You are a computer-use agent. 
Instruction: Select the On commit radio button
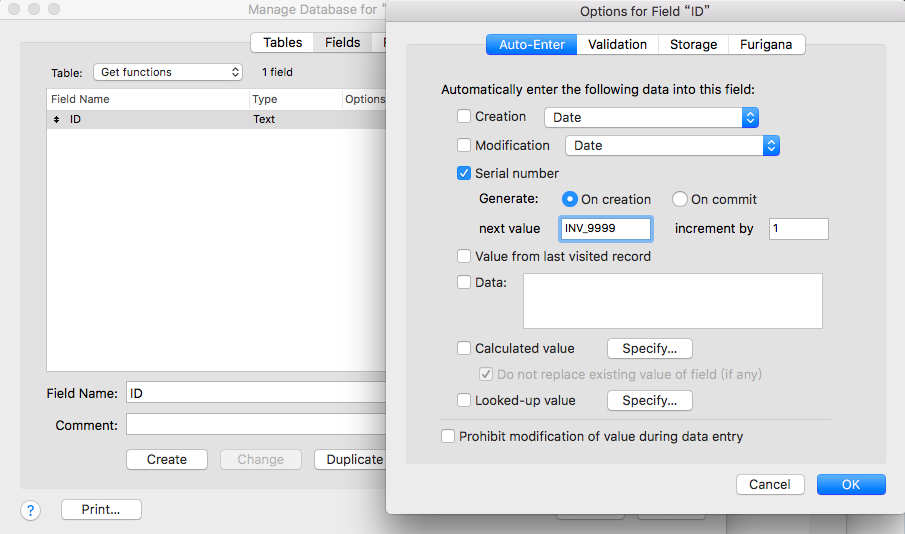pos(679,199)
